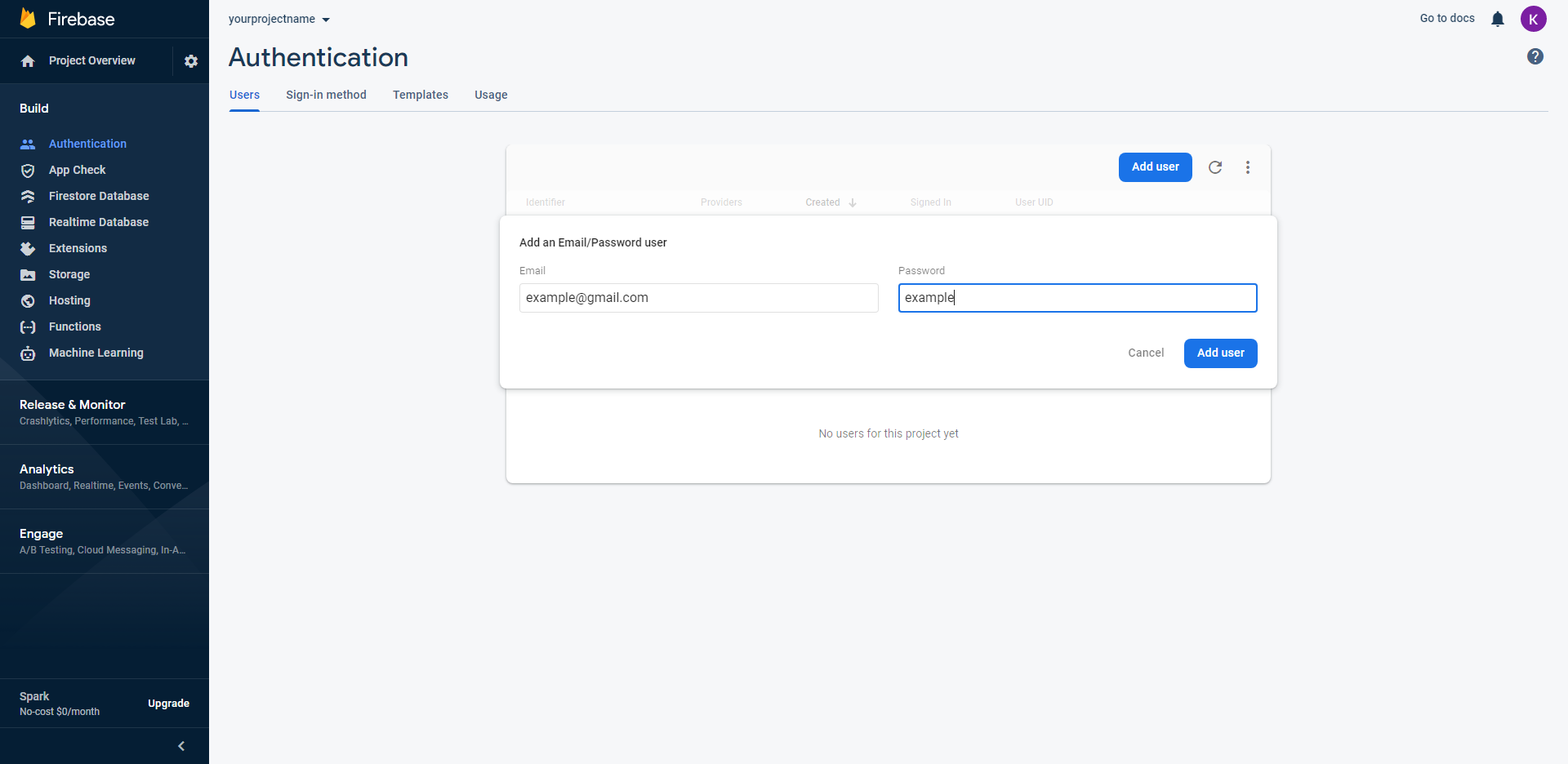The height and width of the screenshot is (764, 1568).
Task: Click the Email input field
Action: tap(698, 297)
